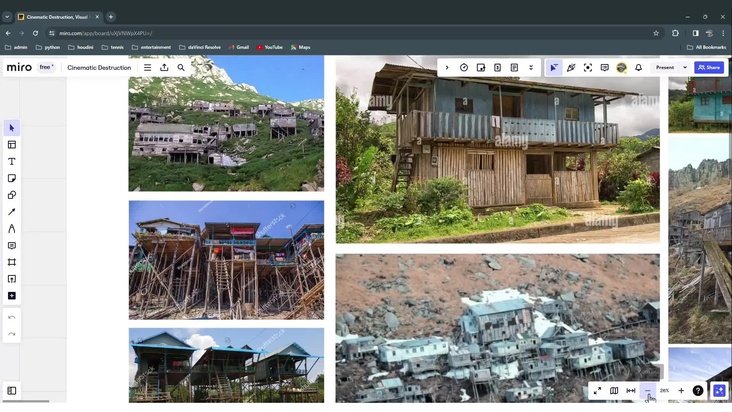The image size is (732, 412).
Task: Open the main hamburger menu
Action: [x=147, y=68]
